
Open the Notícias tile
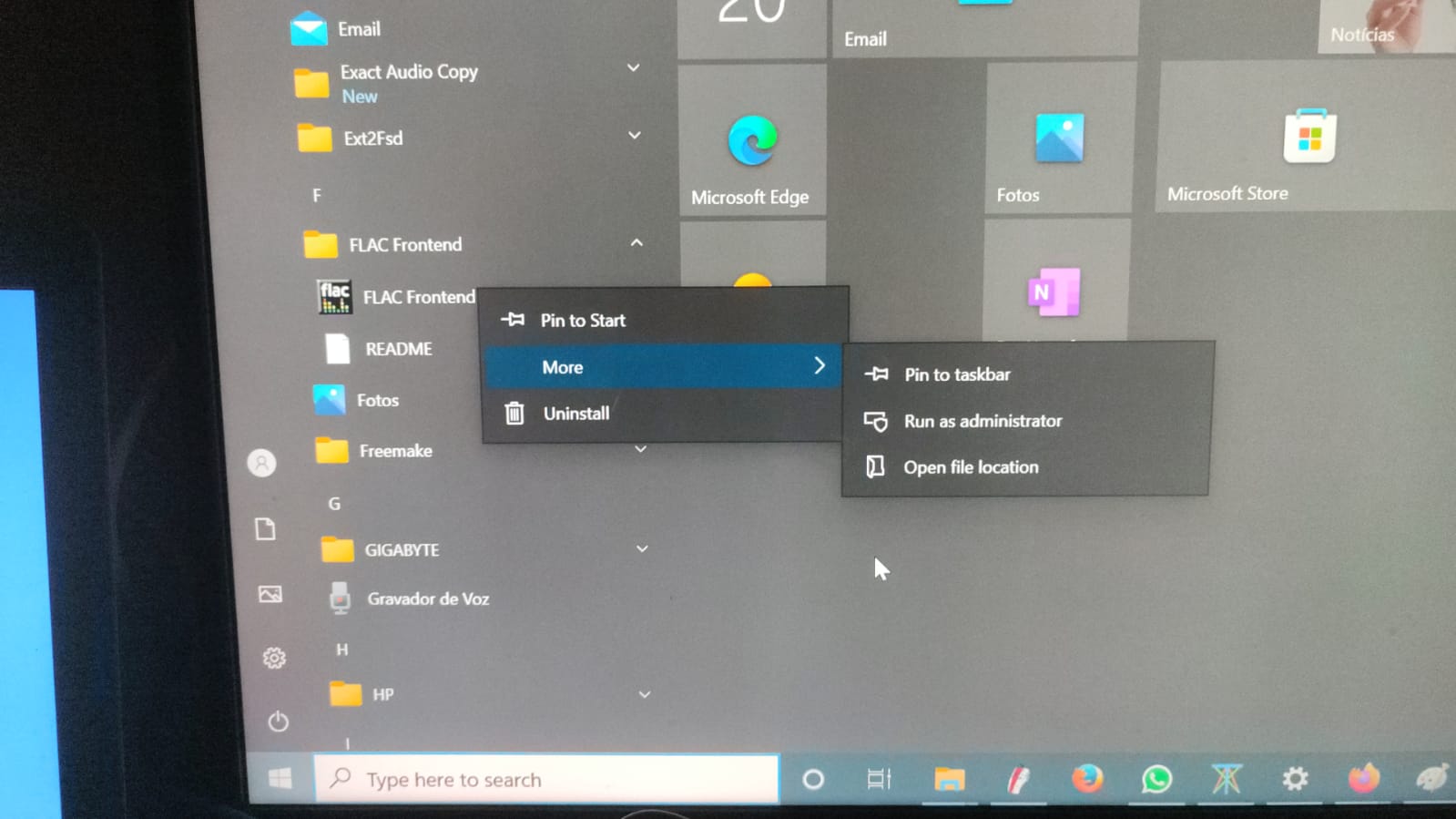point(1386,26)
